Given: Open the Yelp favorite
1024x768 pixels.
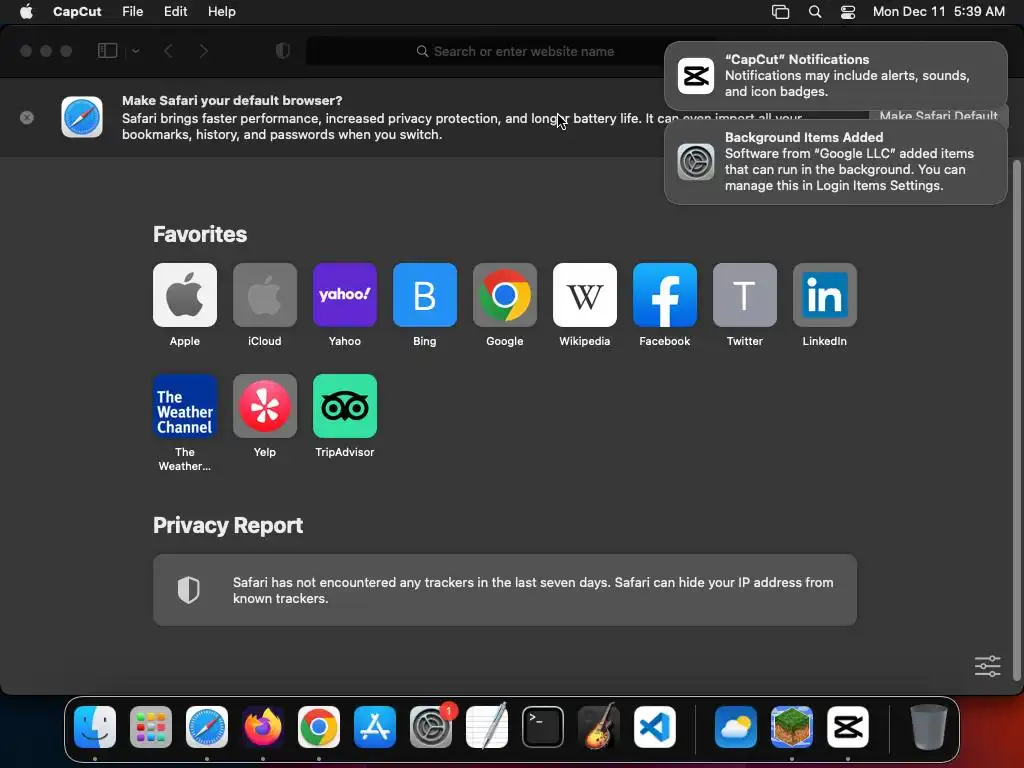Looking at the screenshot, I should 264,406.
